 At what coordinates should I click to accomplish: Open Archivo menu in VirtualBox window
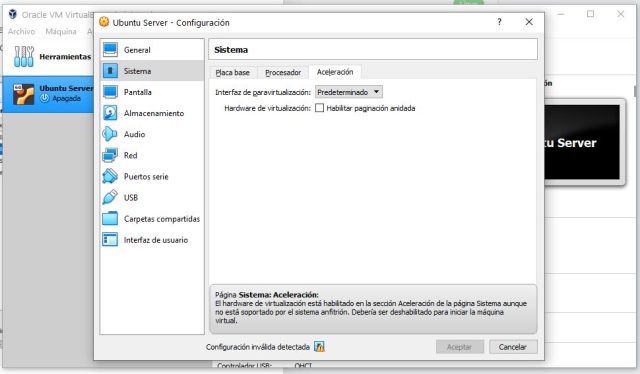[x=21, y=31]
